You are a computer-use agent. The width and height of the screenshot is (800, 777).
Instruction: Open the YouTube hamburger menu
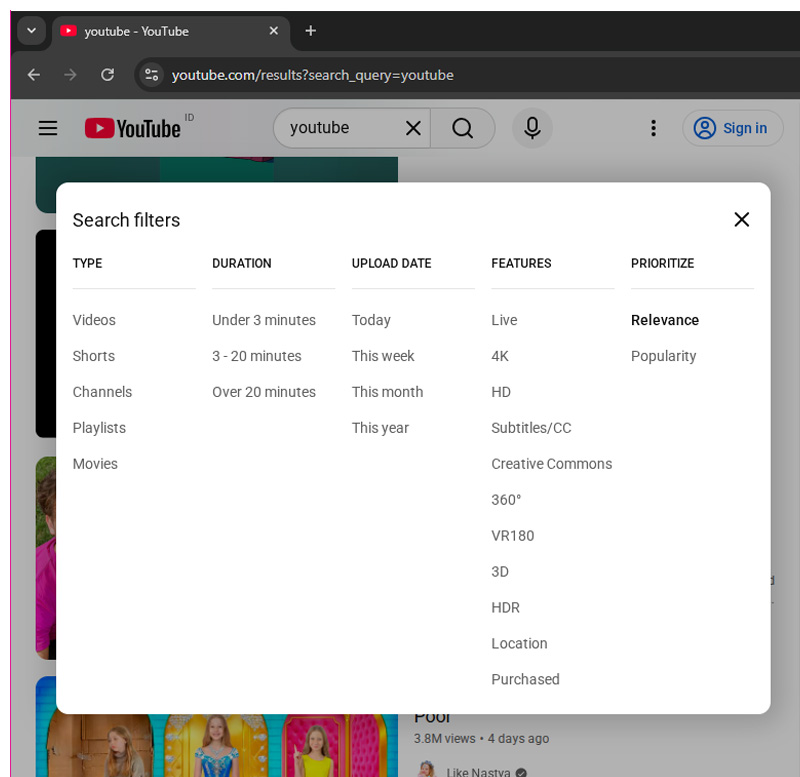click(47, 128)
